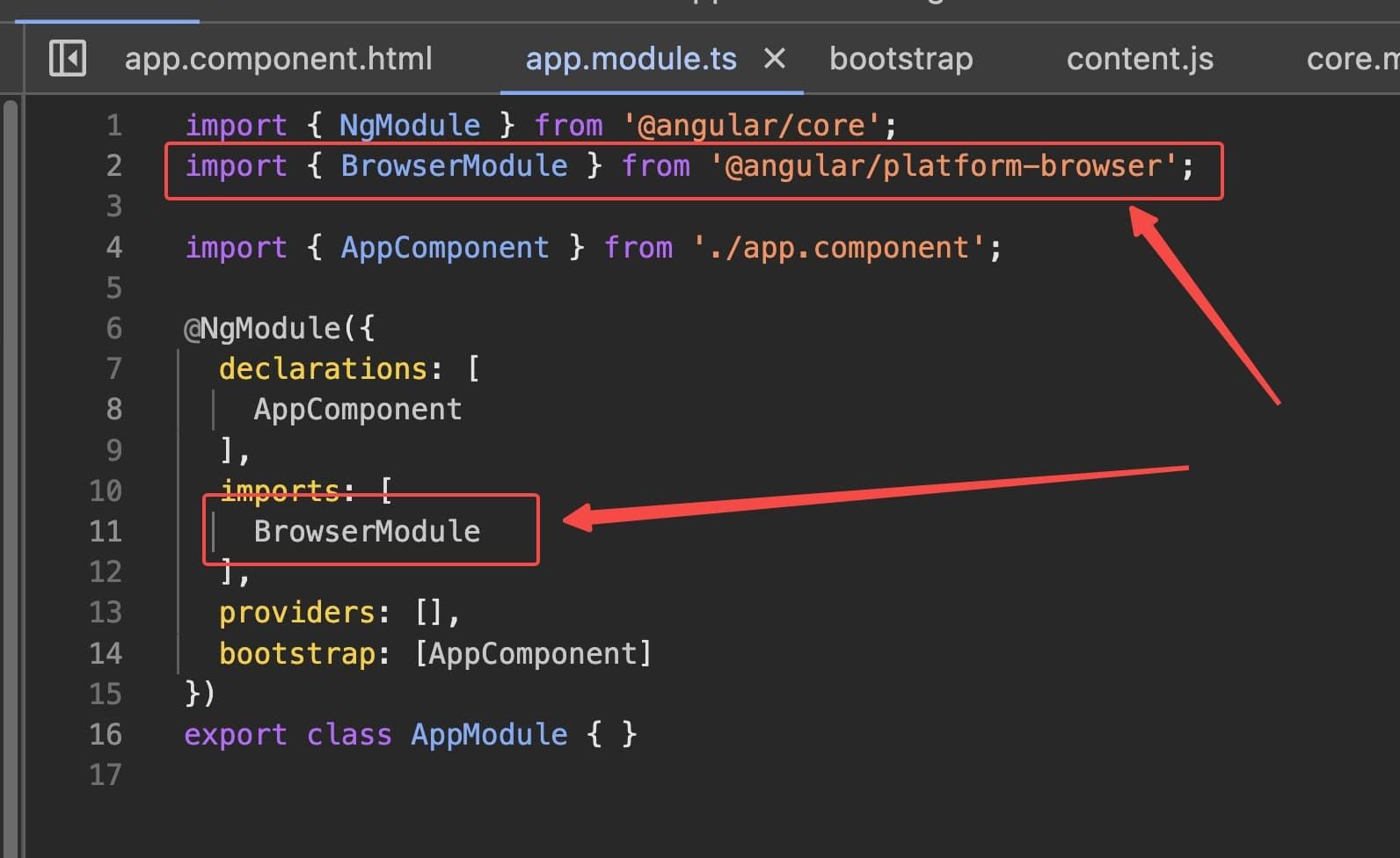
Task: Open the bootstrap file tab
Action: click(x=901, y=59)
